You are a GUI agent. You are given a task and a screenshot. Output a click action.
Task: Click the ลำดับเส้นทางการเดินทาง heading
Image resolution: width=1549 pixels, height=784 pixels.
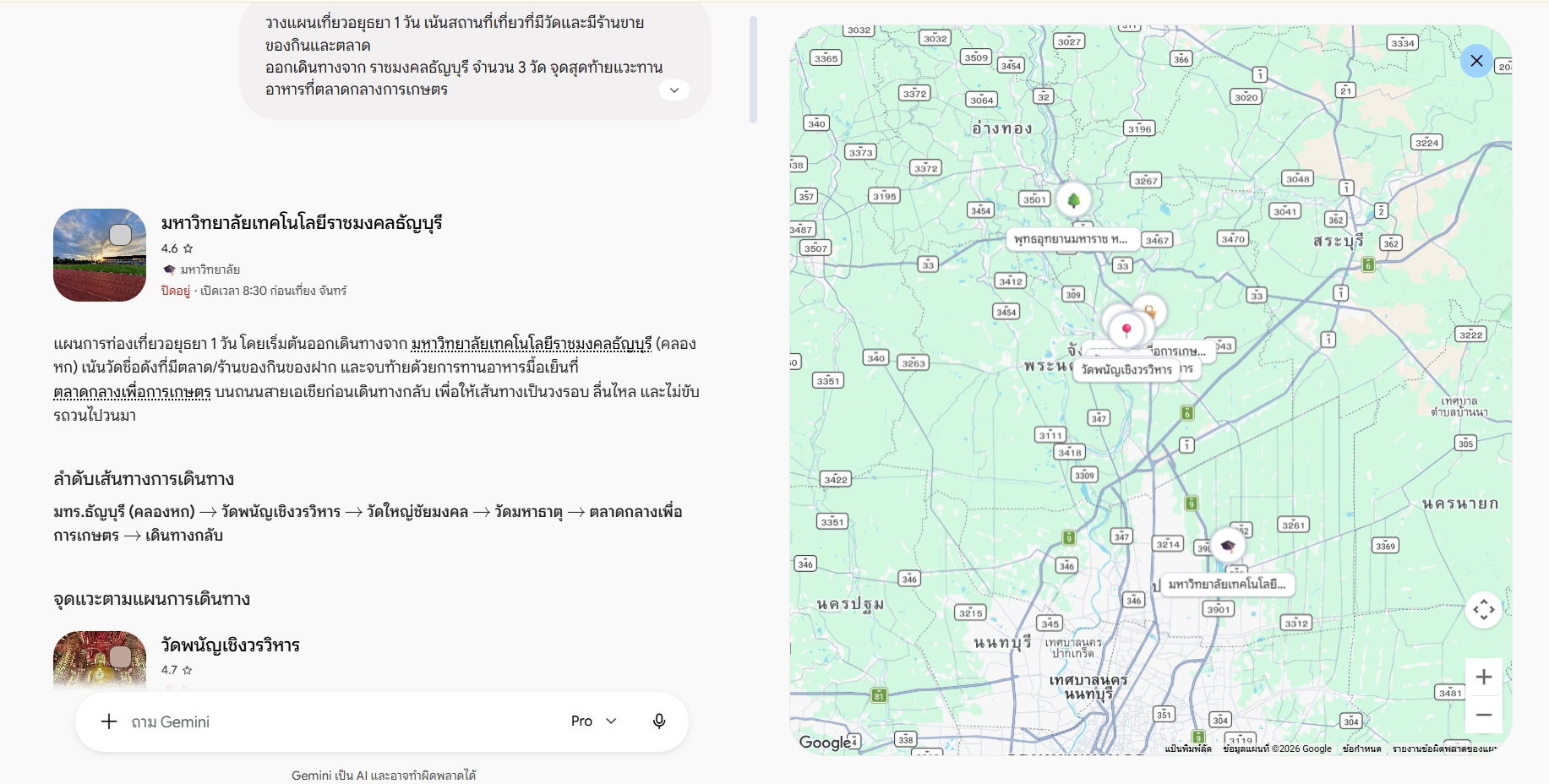click(x=144, y=479)
